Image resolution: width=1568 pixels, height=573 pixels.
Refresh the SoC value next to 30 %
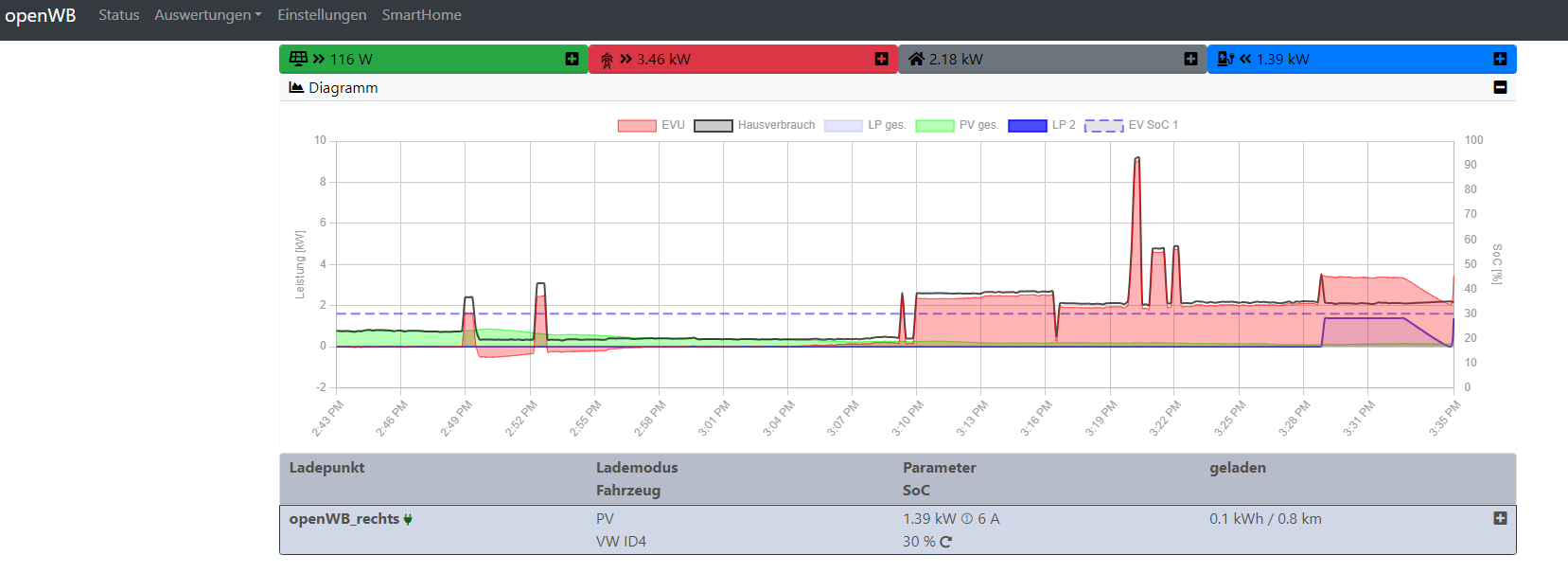(x=945, y=542)
